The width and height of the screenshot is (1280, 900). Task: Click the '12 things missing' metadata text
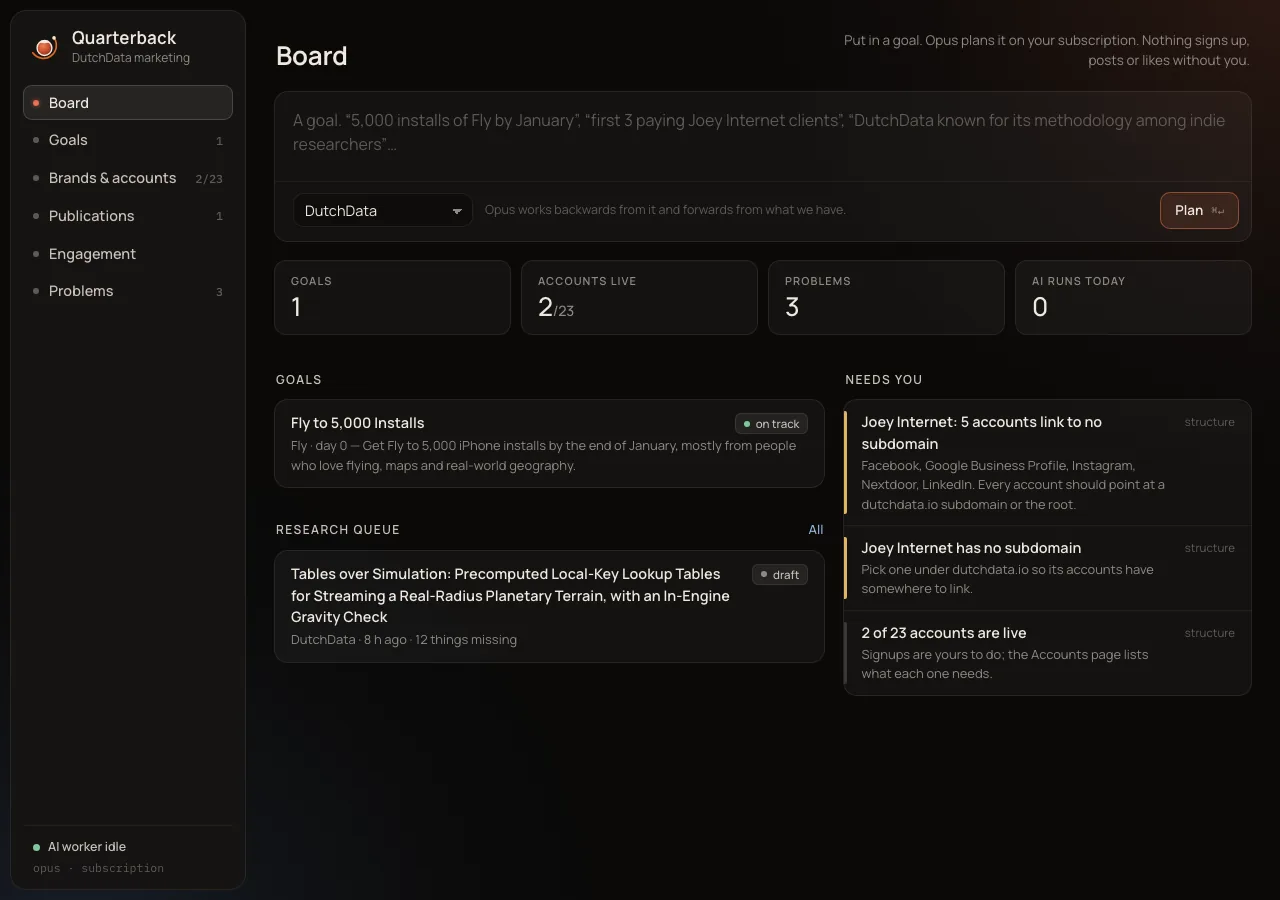(466, 640)
